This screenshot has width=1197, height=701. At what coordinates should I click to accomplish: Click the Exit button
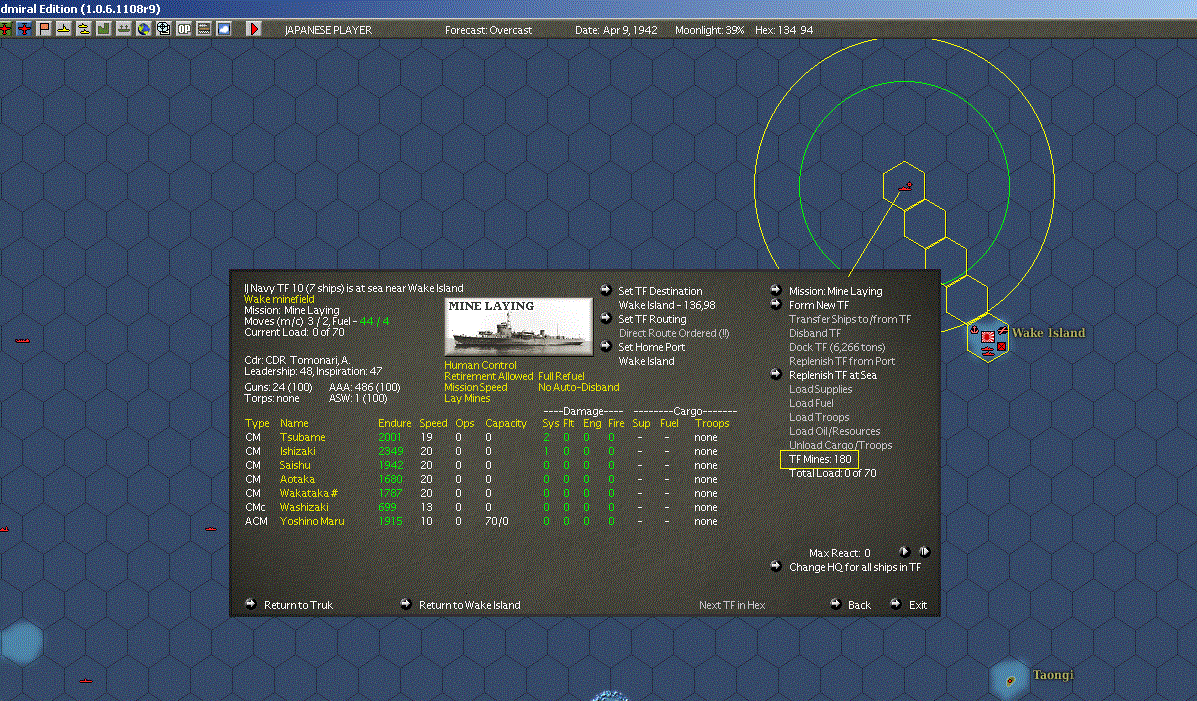[x=918, y=605]
